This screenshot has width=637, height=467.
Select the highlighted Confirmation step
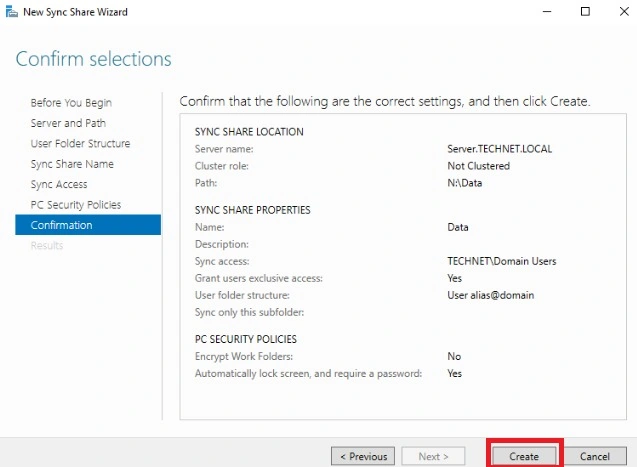coord(88,225)
